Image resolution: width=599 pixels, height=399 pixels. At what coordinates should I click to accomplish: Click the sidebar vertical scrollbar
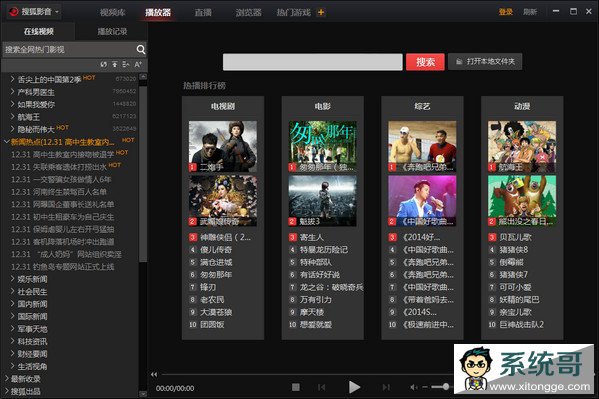click(143, 174)
